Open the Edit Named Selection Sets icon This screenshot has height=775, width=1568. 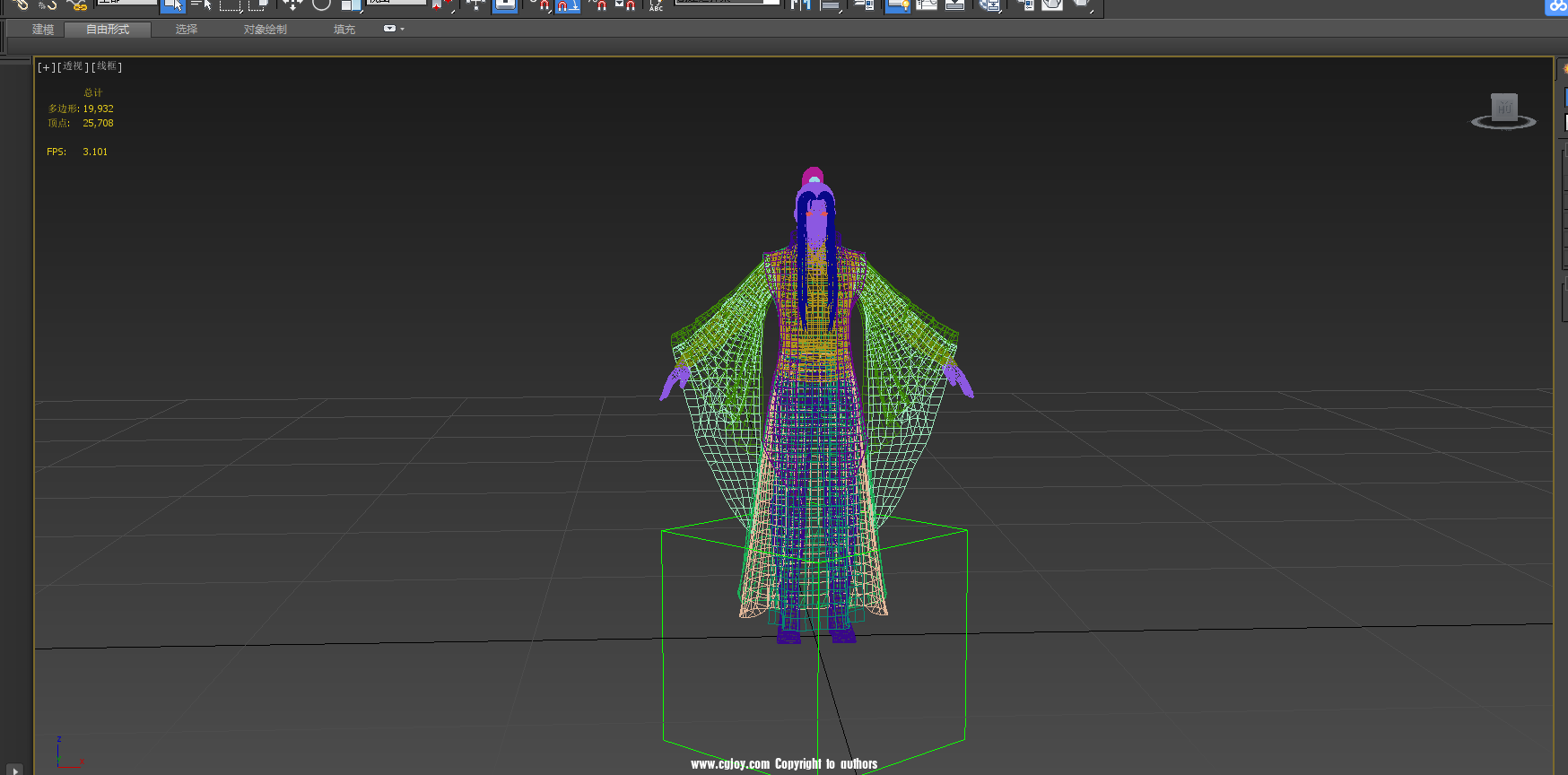click(657, 5)
